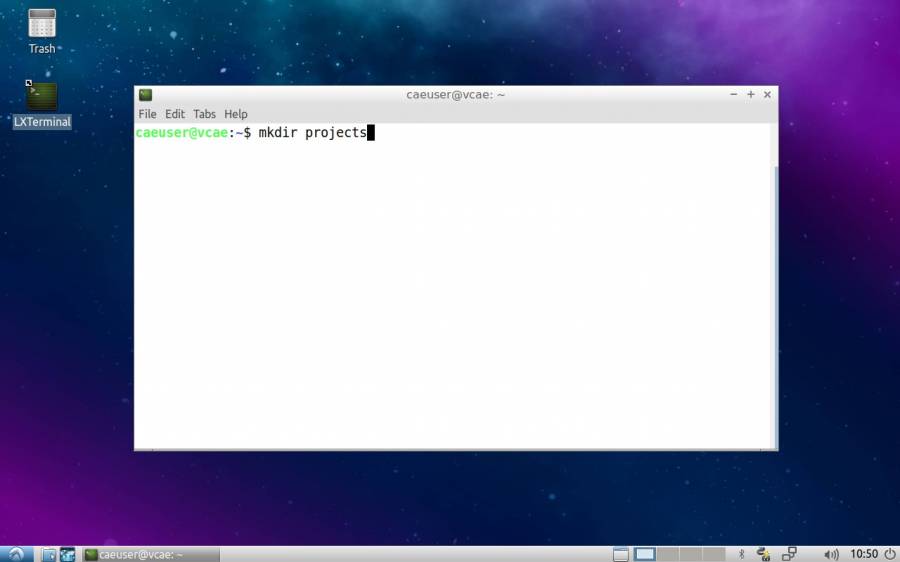Open the File menu in terminal

(x=147, y=114)
